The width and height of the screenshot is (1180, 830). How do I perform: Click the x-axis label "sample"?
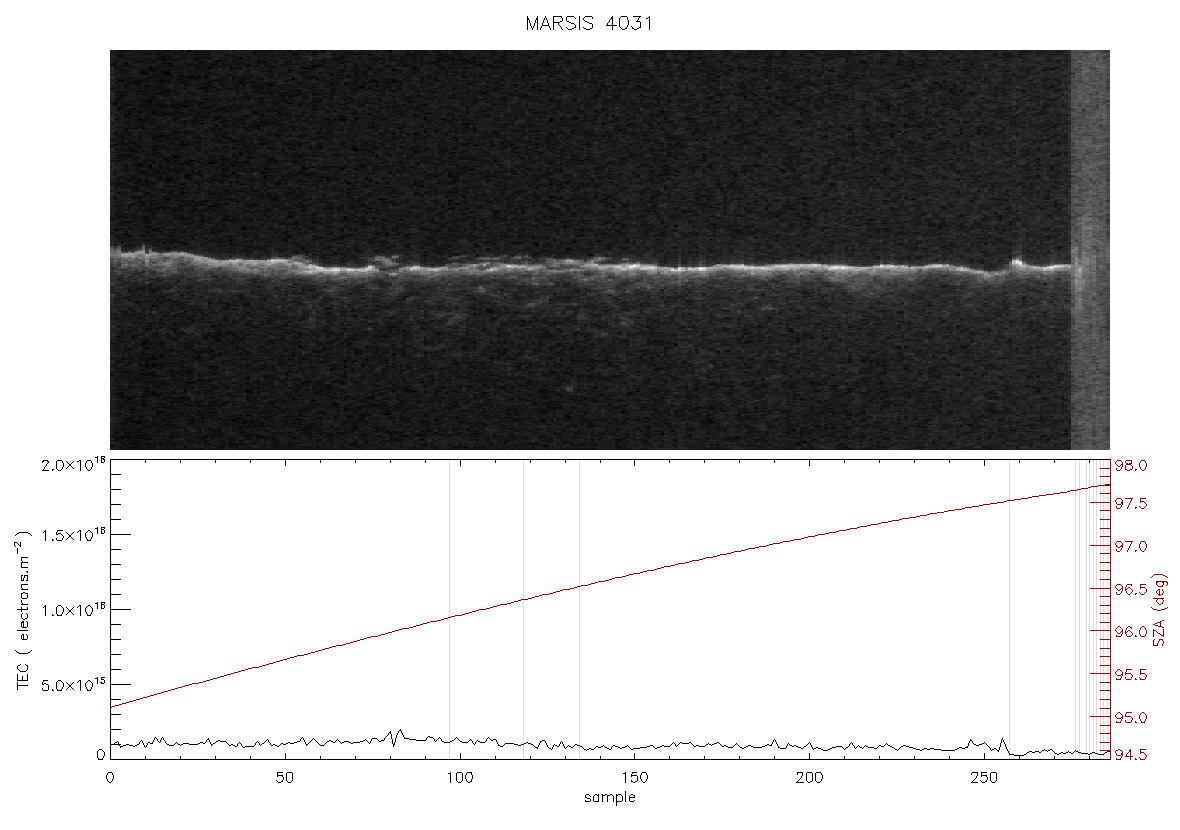[x=610, y=798]
